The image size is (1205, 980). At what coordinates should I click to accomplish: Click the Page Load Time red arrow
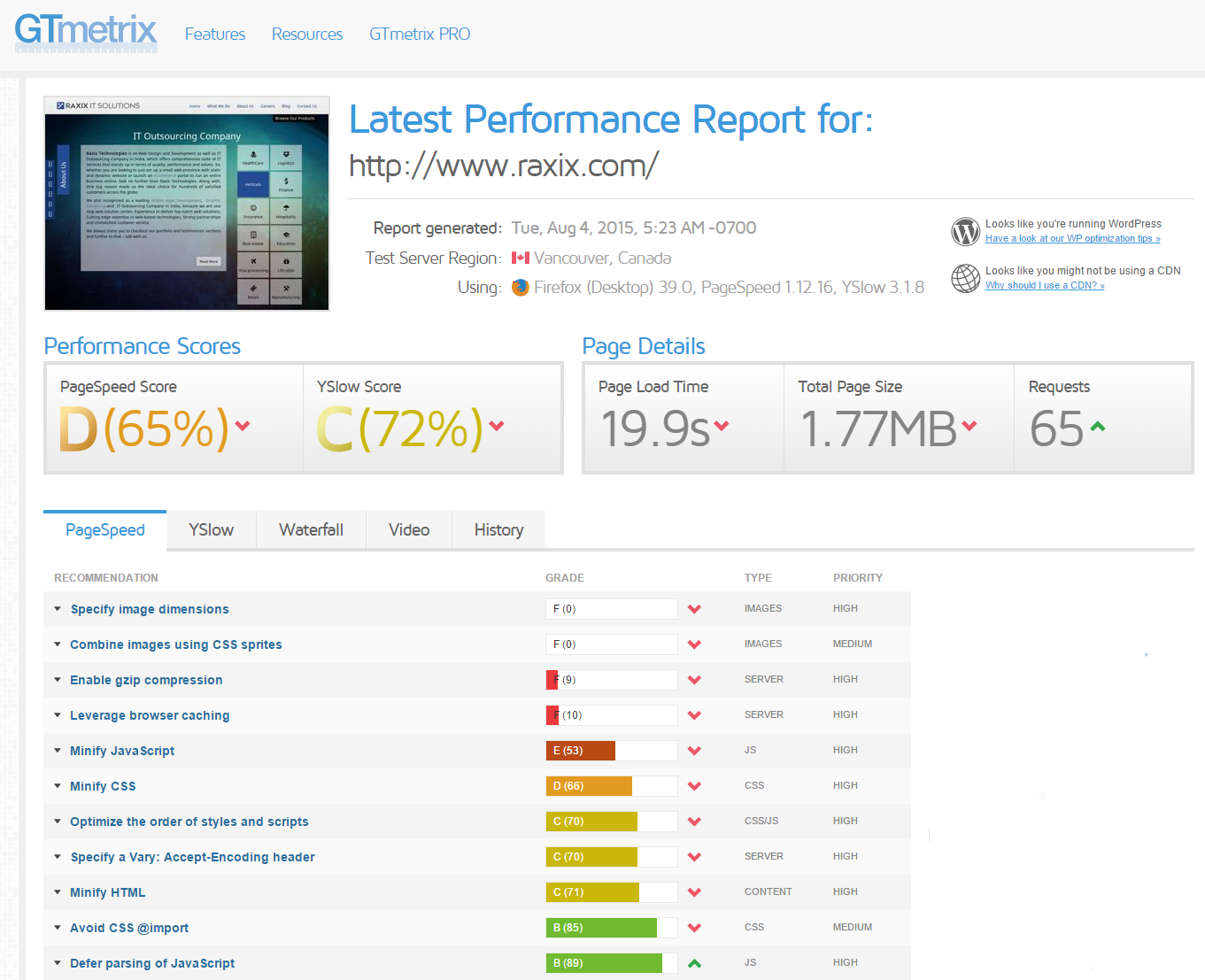coord(722,426)
